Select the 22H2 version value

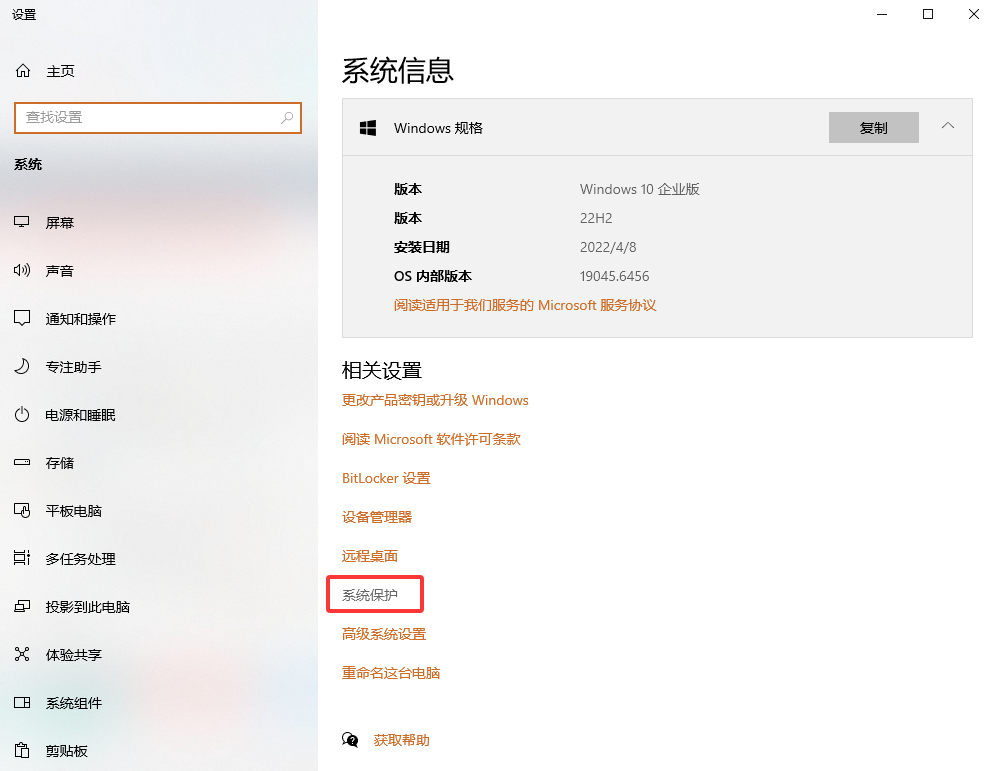(x=596, y=218)
